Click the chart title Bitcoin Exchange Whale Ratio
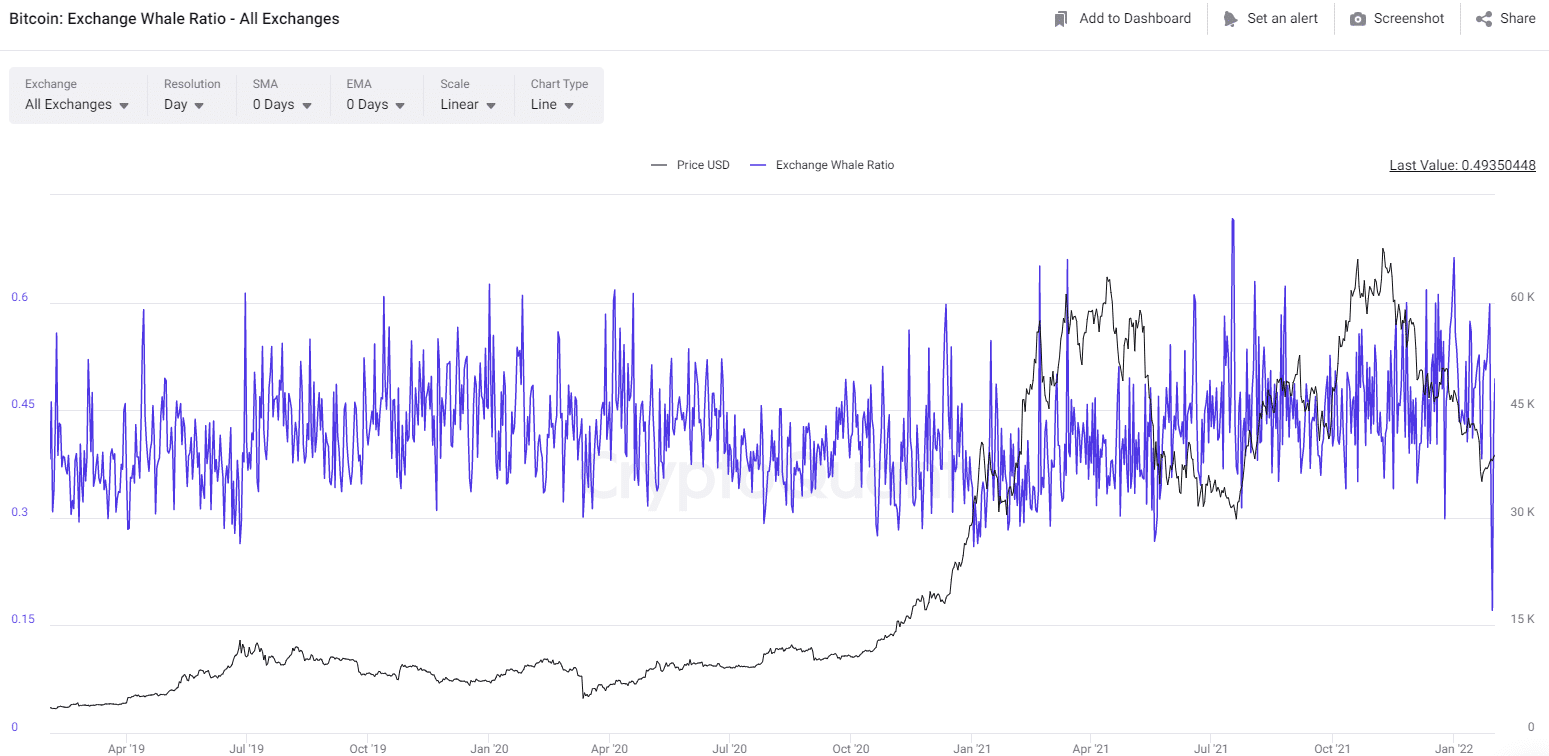Screen dimensions: 1549x756 pyautogui.click(x=174, y=19)
